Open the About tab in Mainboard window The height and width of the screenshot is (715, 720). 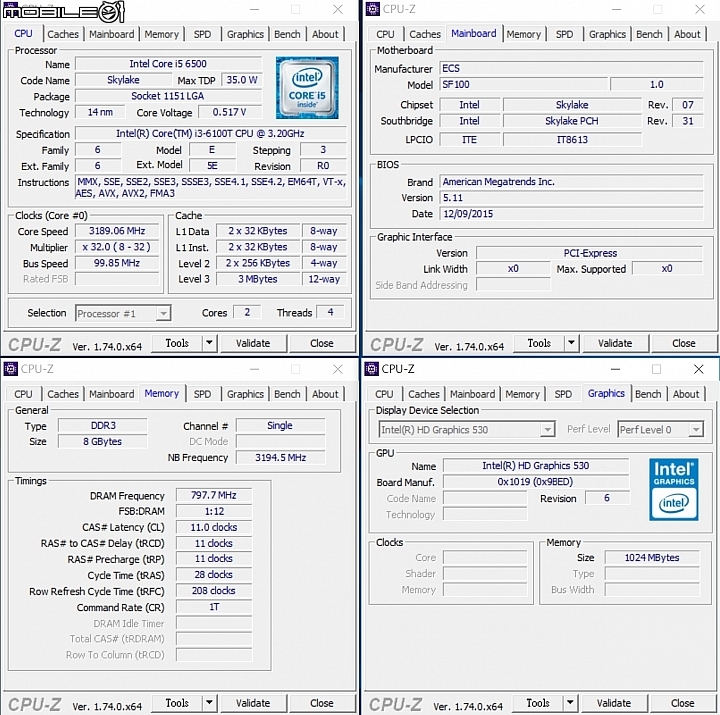click(x=687, y=34)
